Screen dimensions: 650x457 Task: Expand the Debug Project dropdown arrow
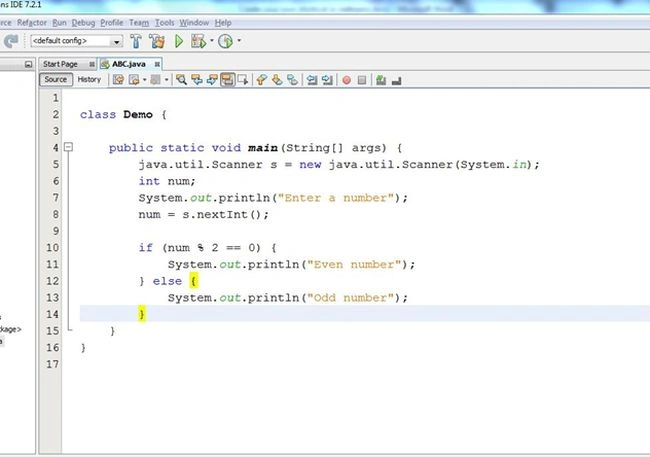212,41
